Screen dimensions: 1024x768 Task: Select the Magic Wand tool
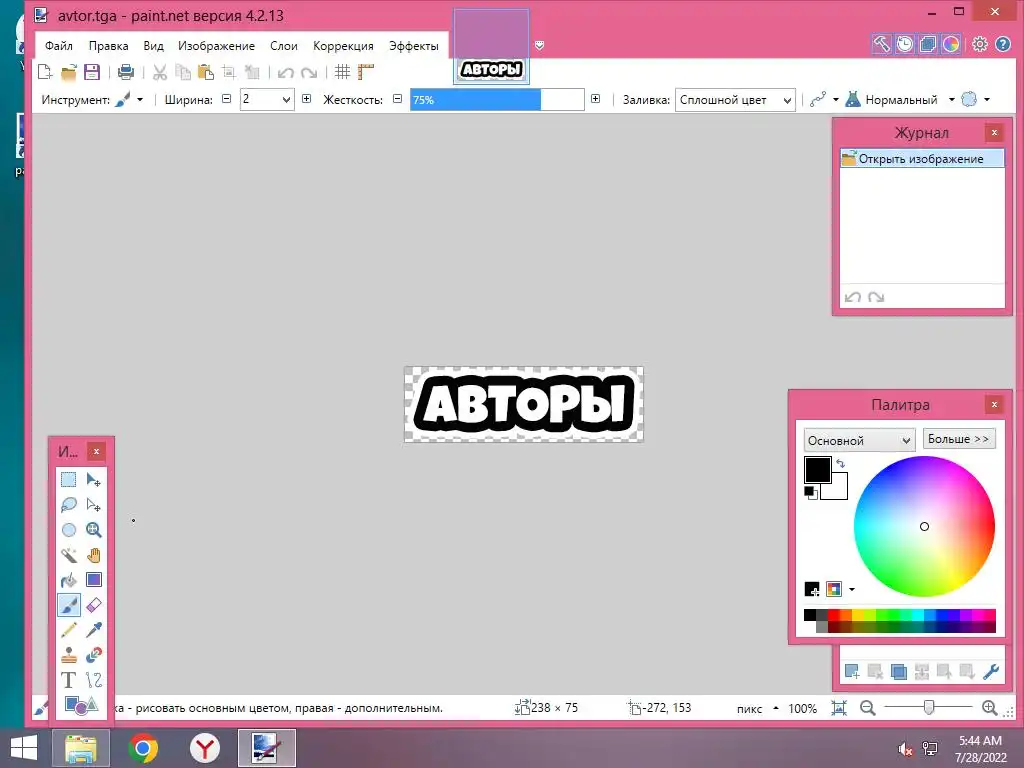[x=69, y=555]
